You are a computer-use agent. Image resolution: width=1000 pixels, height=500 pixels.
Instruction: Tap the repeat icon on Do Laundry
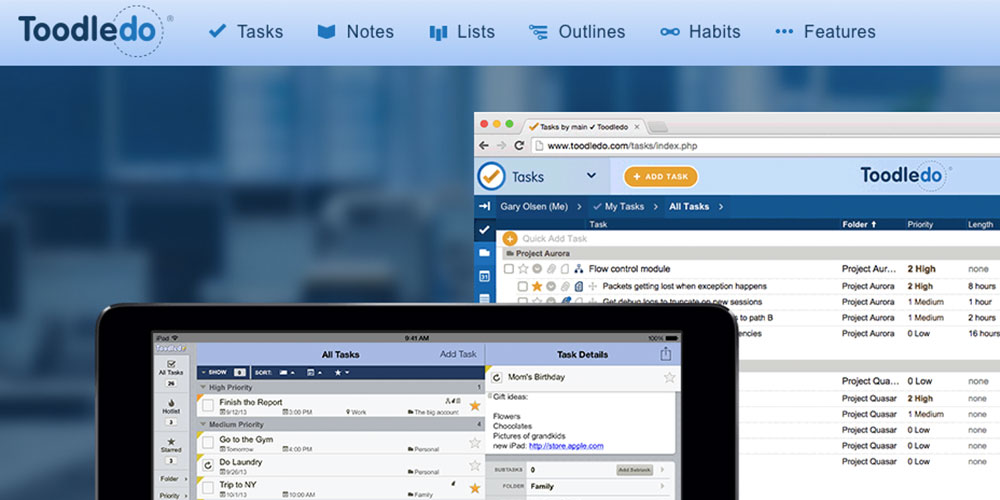pos(208,466)
